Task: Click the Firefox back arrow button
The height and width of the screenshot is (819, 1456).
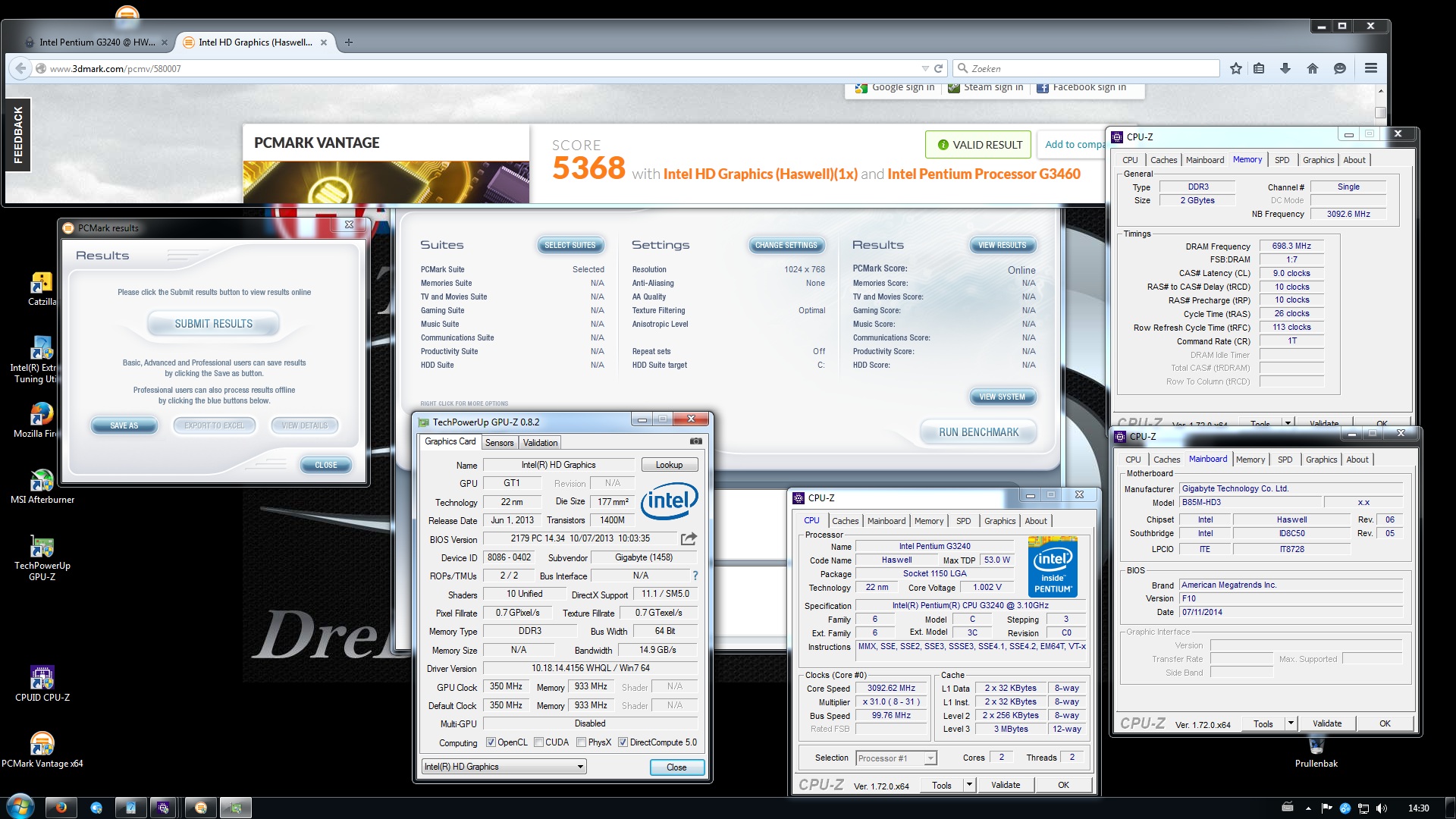Action: (20, 68)
